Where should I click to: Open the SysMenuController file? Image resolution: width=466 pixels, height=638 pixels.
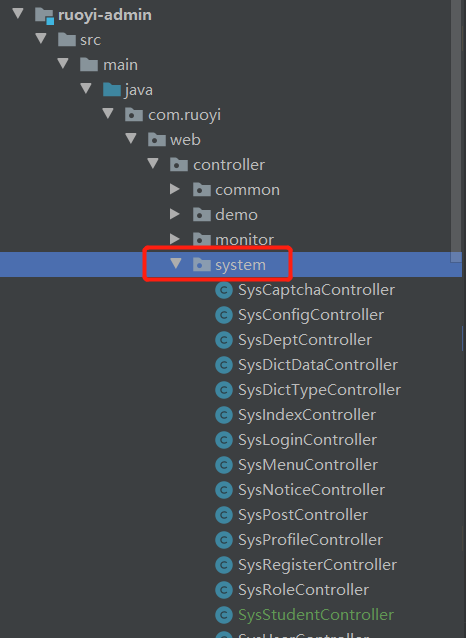308,465
